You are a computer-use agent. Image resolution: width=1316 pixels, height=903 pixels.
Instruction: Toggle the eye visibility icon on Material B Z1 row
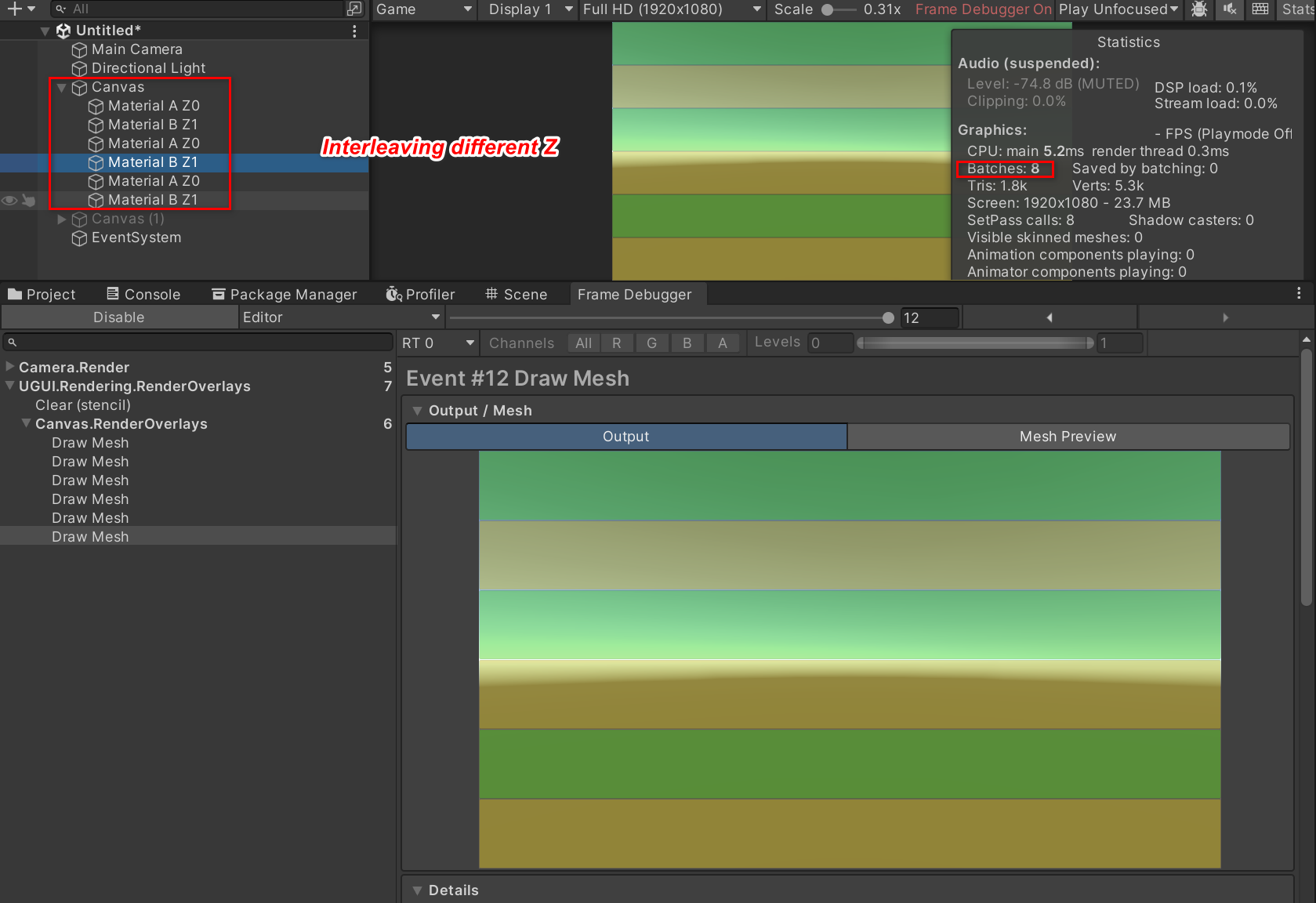9,201
